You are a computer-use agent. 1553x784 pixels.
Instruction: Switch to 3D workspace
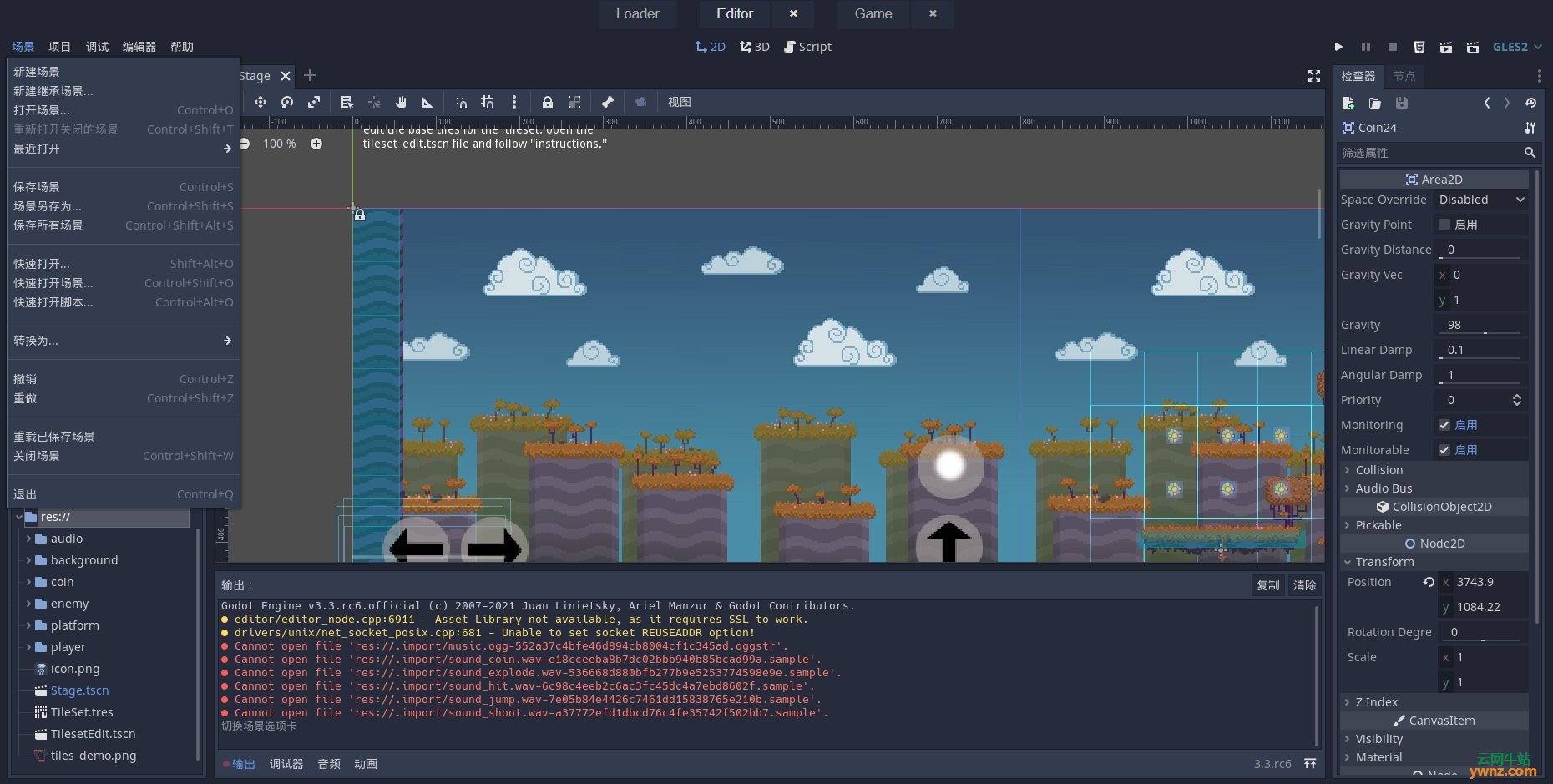pos(755,47)
